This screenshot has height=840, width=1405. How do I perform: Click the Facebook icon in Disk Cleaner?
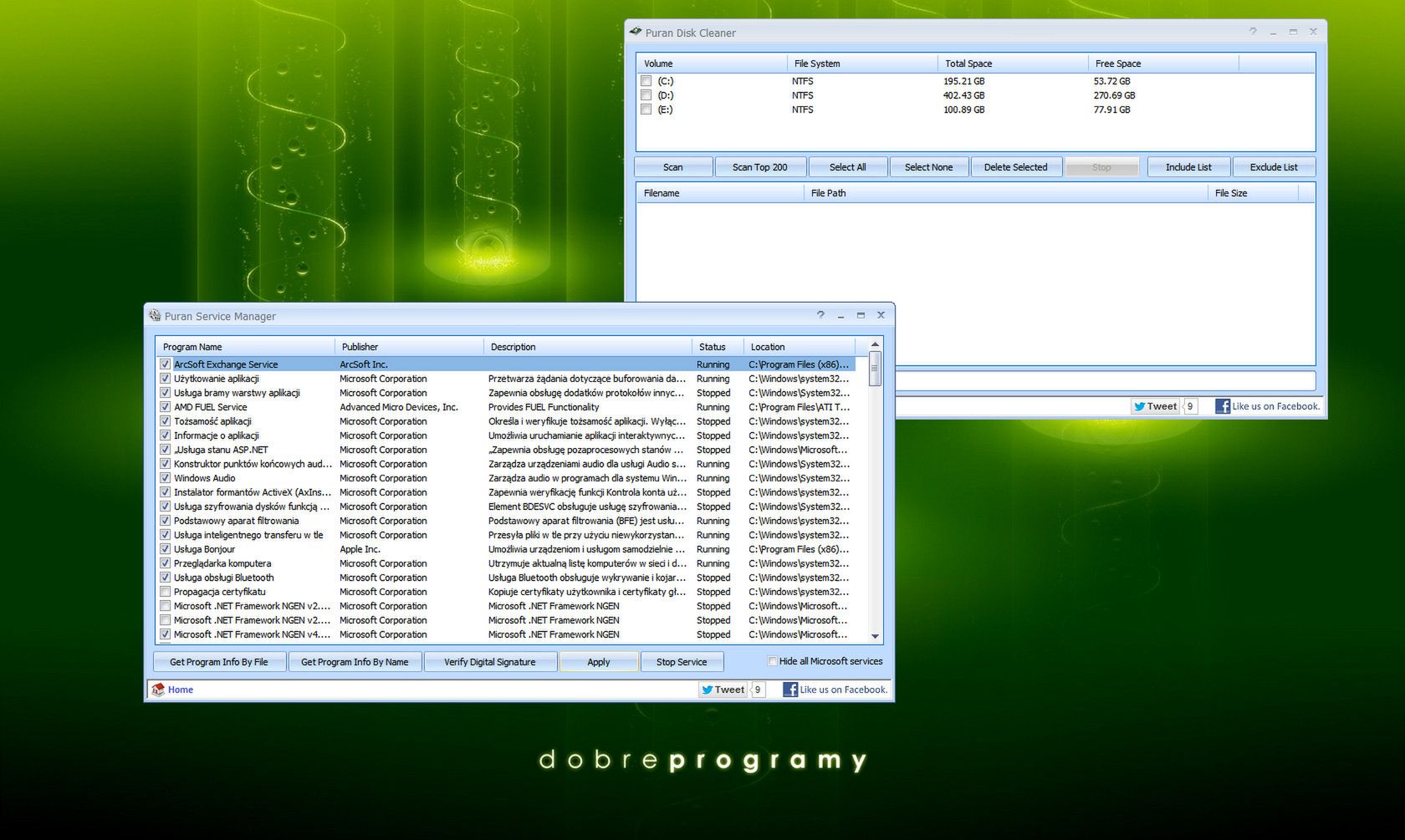point(1223,406)
